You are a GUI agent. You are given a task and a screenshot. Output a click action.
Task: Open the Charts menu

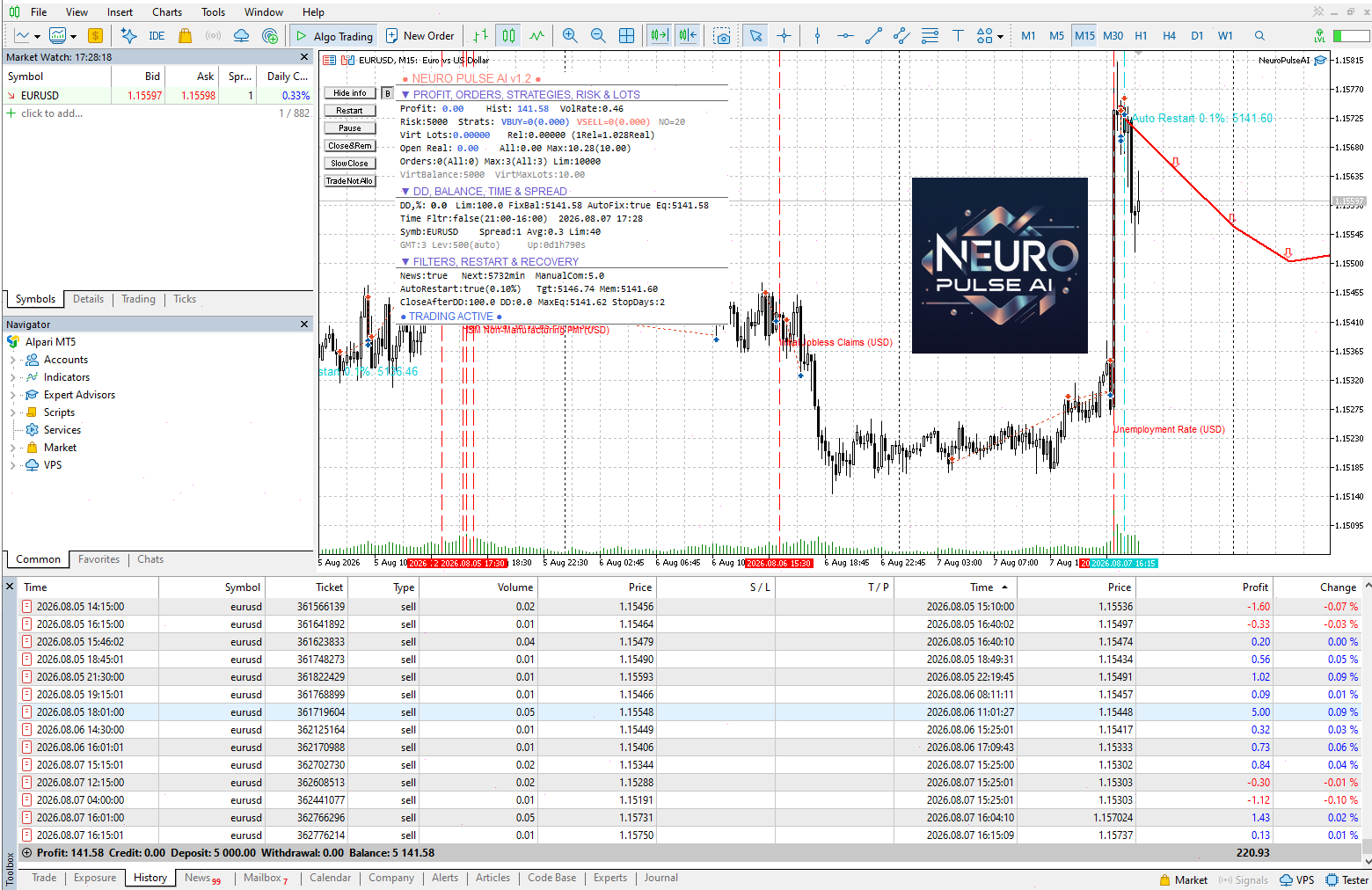point(167,12)
